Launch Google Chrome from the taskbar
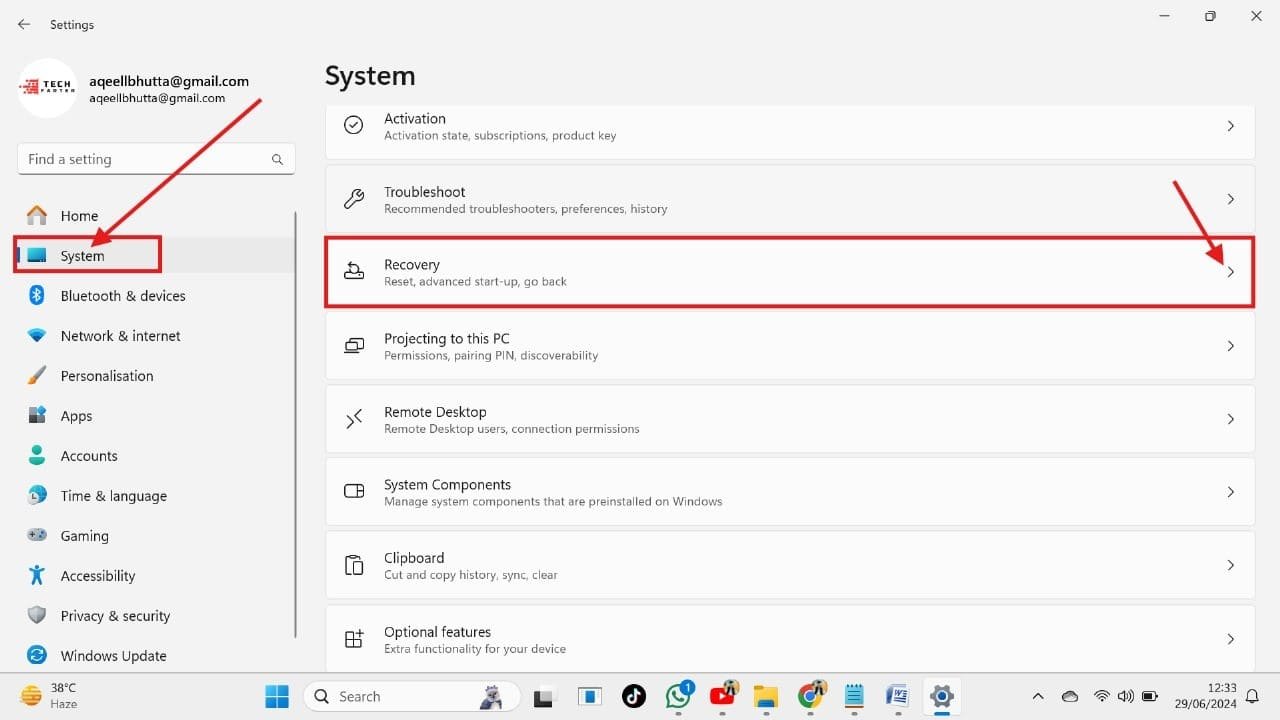Viewport: 1280px width, 720px height. pos(811,696)
